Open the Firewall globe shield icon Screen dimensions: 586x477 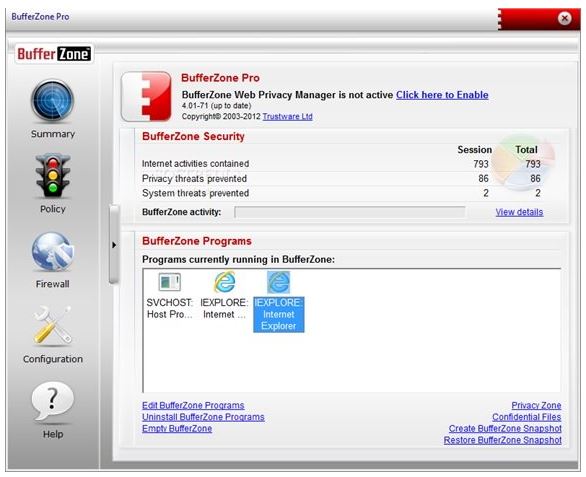click(x=53, y=252)
